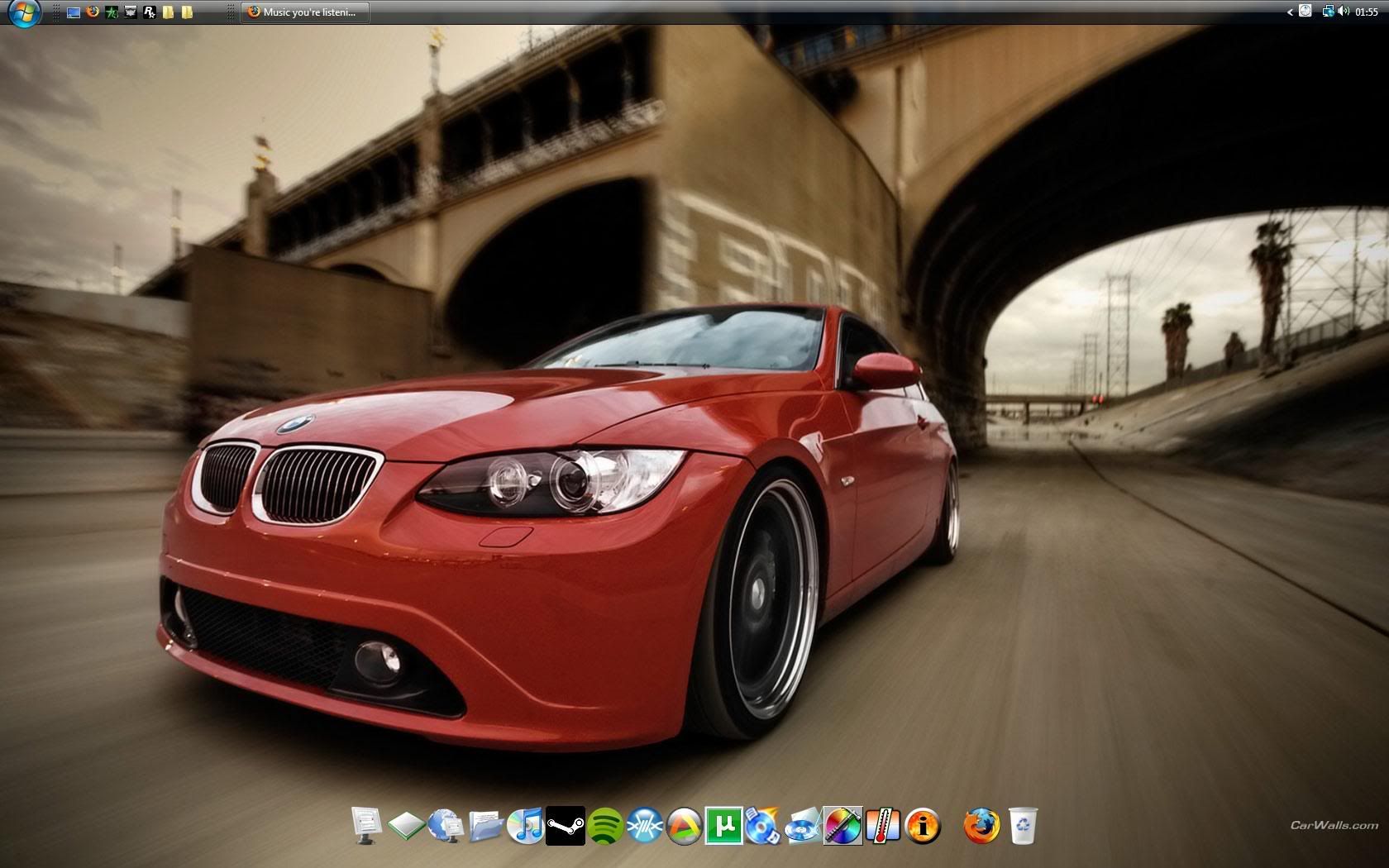Open the Windows Start orb

click(x=25, y=12)
